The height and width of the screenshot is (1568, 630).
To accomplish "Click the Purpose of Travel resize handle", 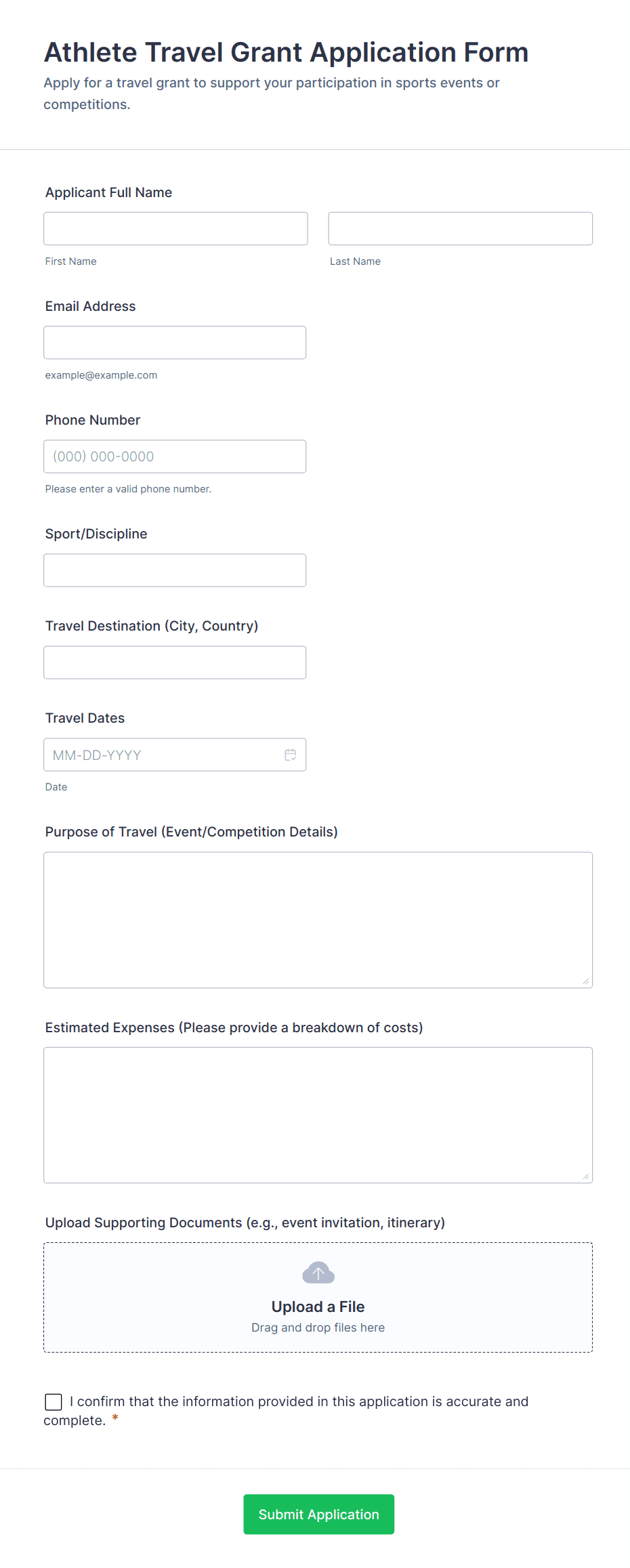I will [586, 981].
